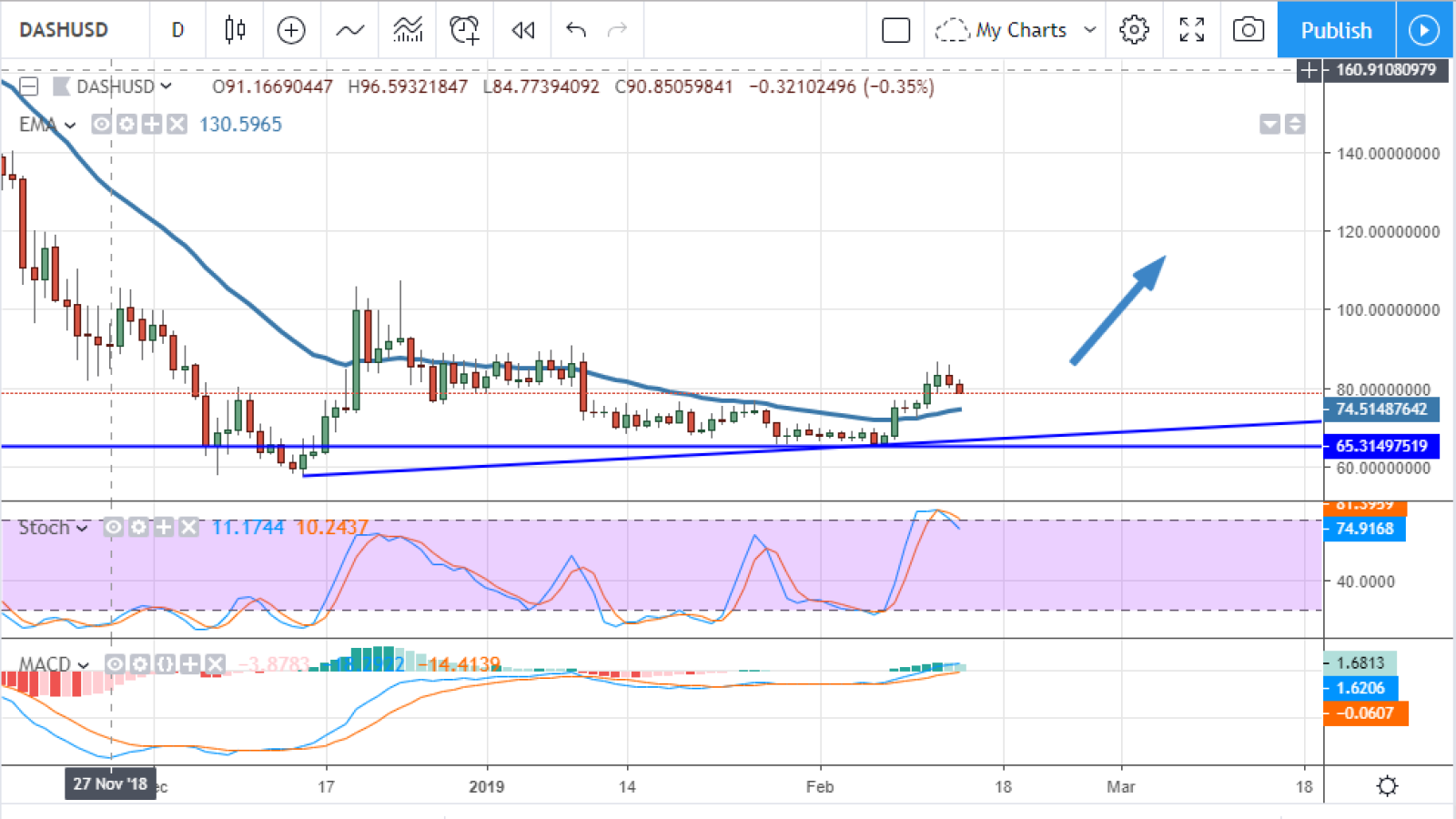
Task: Expand the EMA indicator dropdown
Action: [x=70, y=125]
